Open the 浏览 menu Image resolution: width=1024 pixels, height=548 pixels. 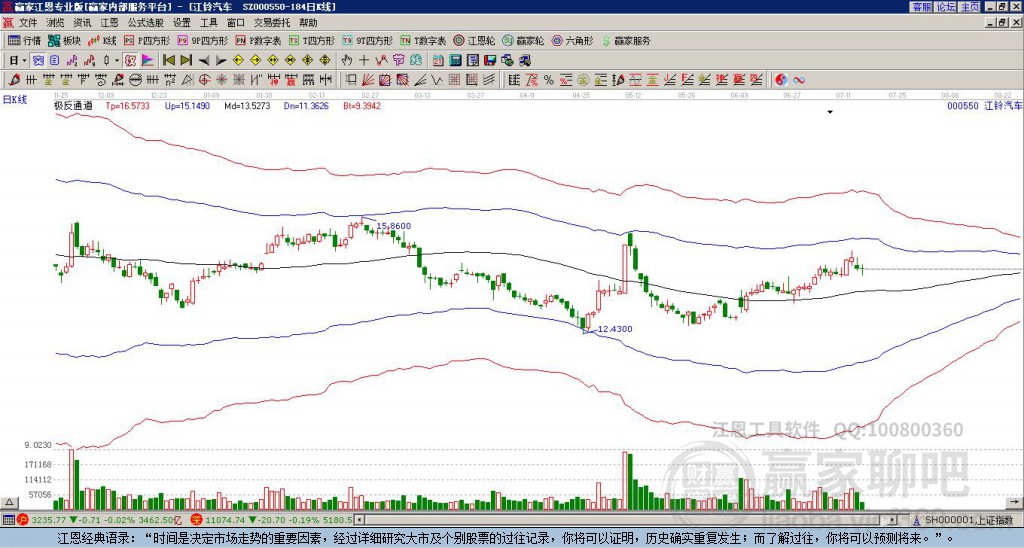click(x=56, y=23)
